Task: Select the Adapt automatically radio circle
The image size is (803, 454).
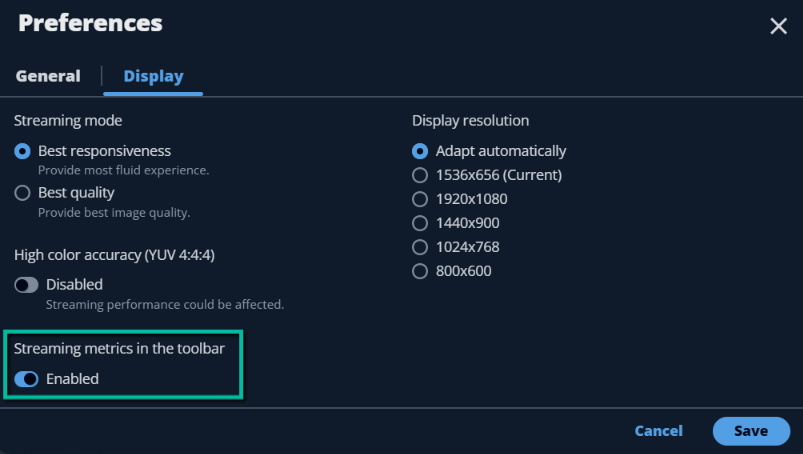Action: click(420, 151)
